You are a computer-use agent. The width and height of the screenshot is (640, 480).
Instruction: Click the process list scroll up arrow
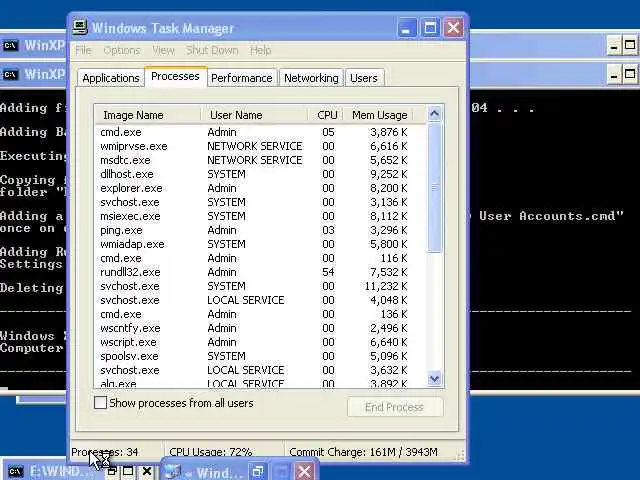click(x=434, y=114)
